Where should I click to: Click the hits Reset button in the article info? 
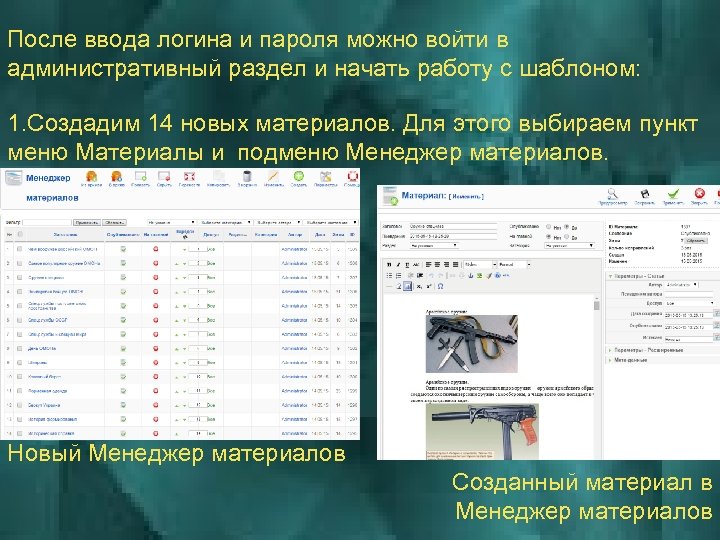pos(696,241)
